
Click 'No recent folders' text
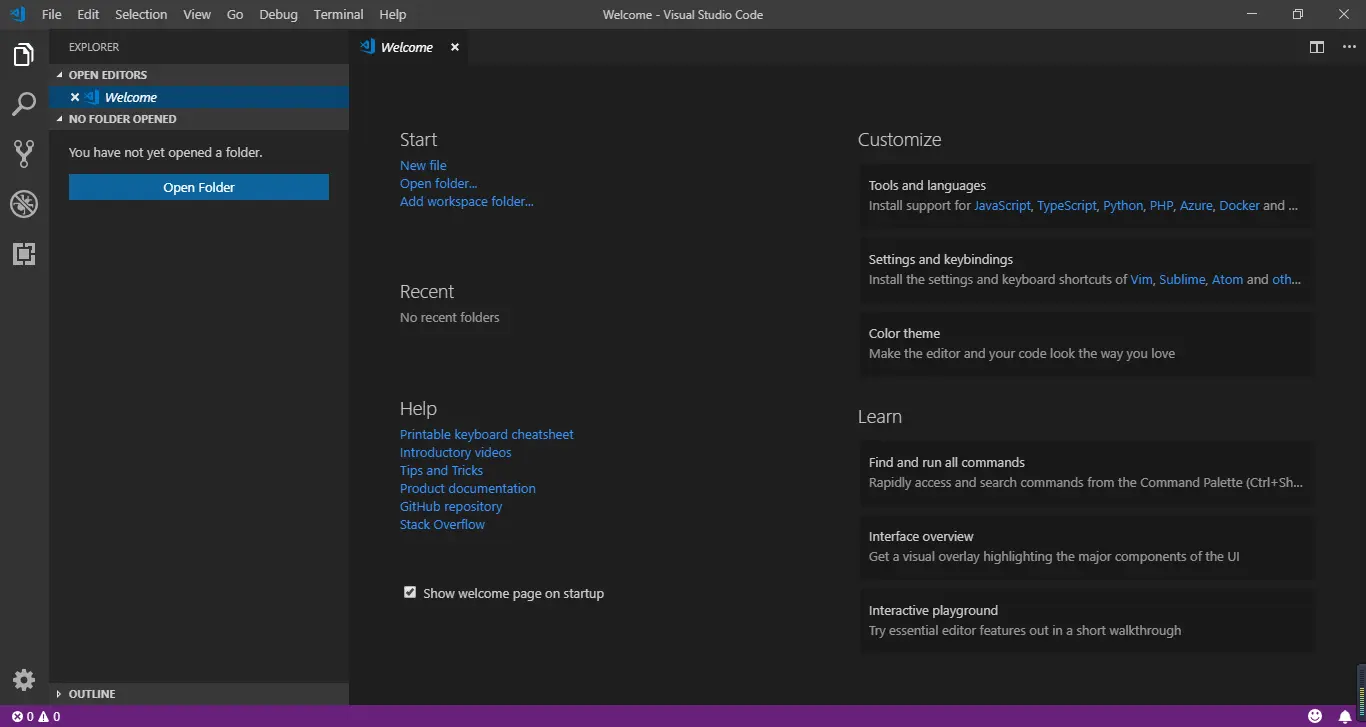point(450,317)
